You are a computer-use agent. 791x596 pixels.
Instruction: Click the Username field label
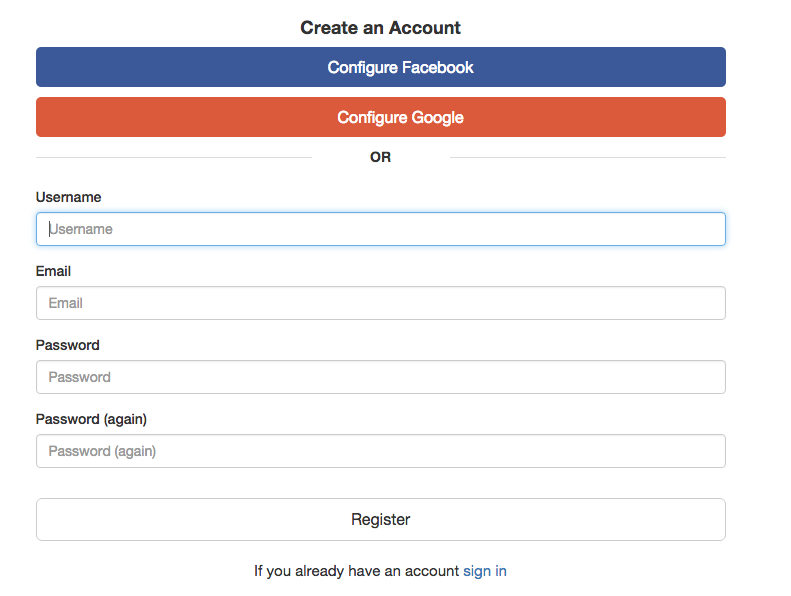69,197
